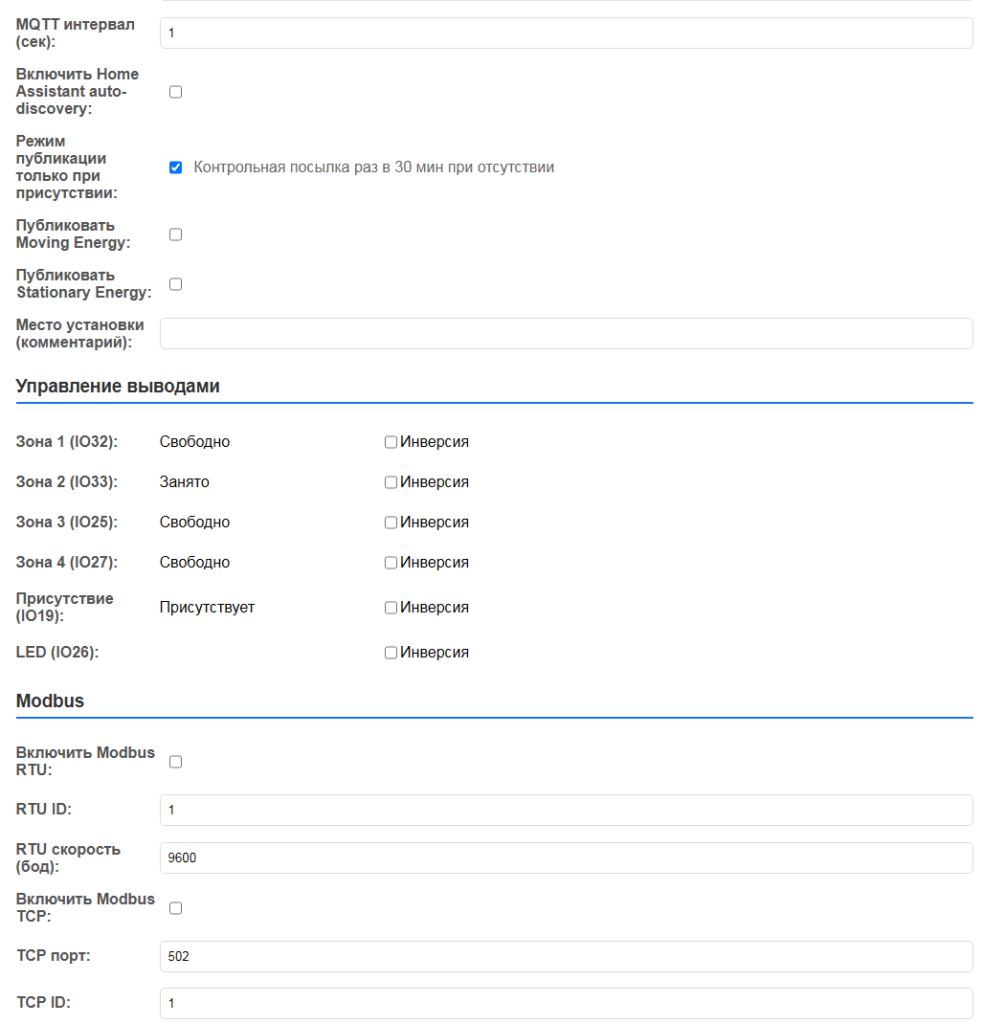Image resolution: width=983 pixels, height=1024 pixels.
Task: Enable Home Assistant auto-discovery checkbox
Action: pyautogui.click(x=176, y=92)
